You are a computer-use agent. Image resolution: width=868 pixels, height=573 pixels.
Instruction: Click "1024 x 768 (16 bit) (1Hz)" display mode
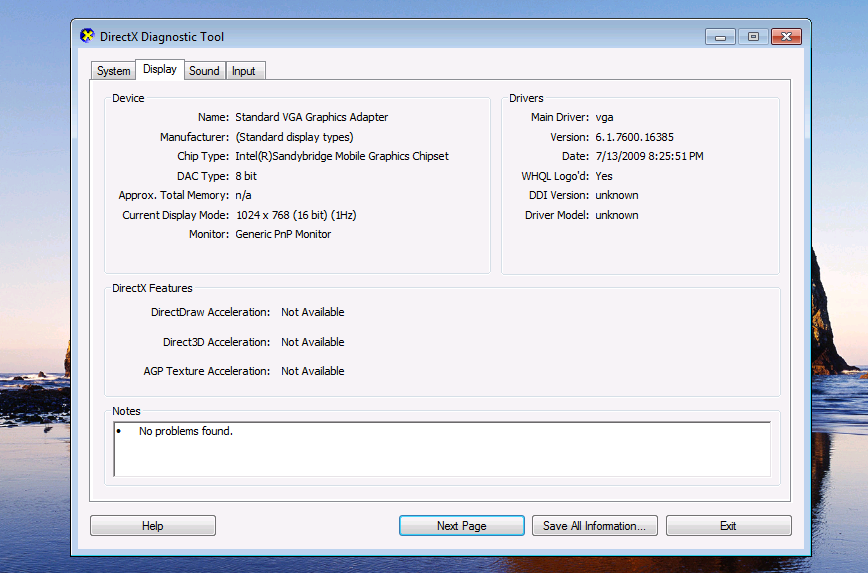pos(296,215)
